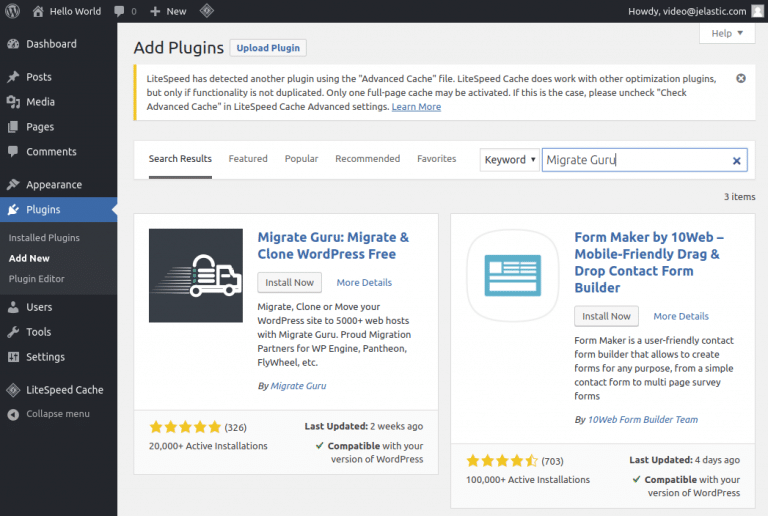Click the Settings sidebar icon

pos(13,357)
